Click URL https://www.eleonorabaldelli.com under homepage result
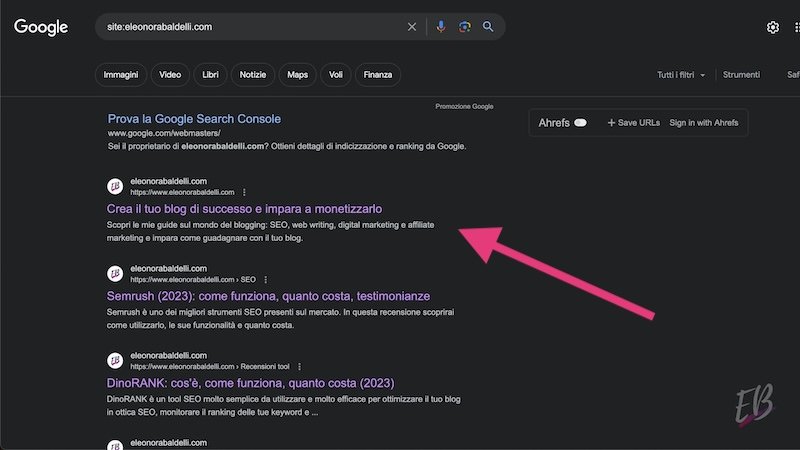Screen dimensions: 800x450 182,192
